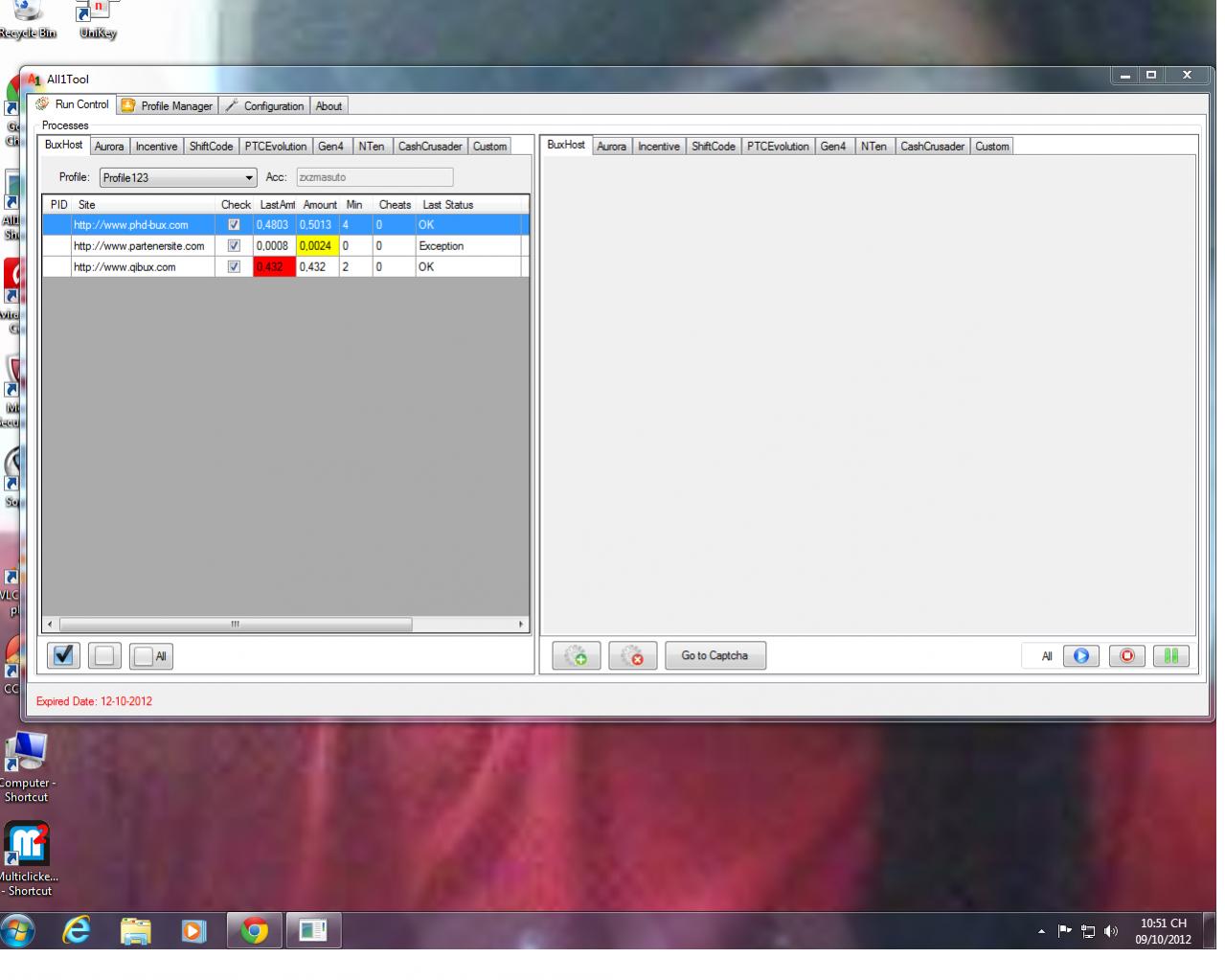Open the About tab
The height and width of the screenshot is (980, 1225).
tap(329, 105)
